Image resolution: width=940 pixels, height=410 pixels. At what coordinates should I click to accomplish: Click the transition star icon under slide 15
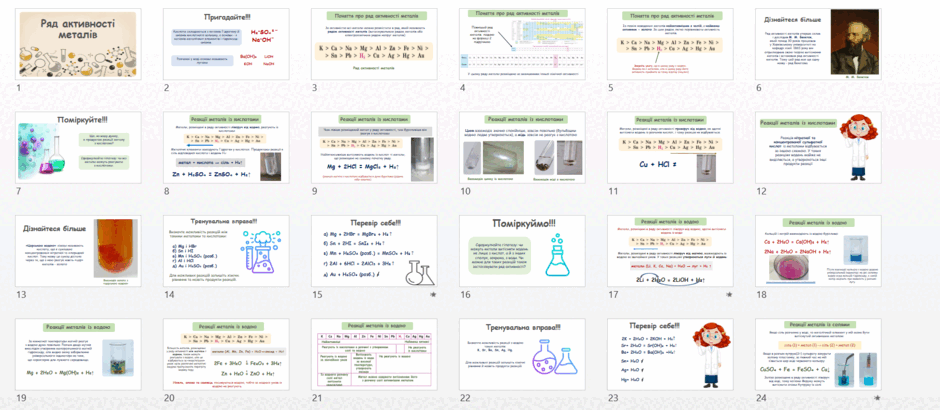pos(433,295)
